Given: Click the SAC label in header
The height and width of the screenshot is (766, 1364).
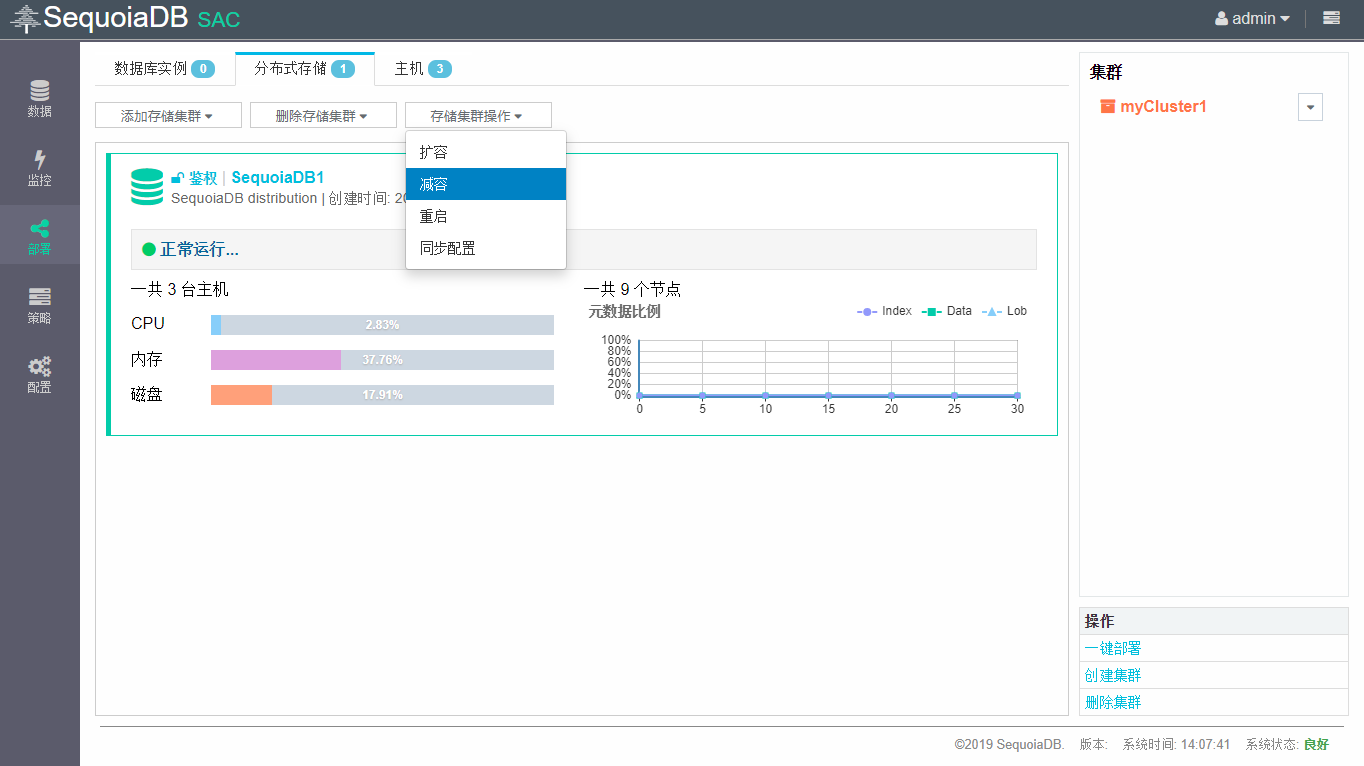Looking at the screenshot, I should point(219,20).
